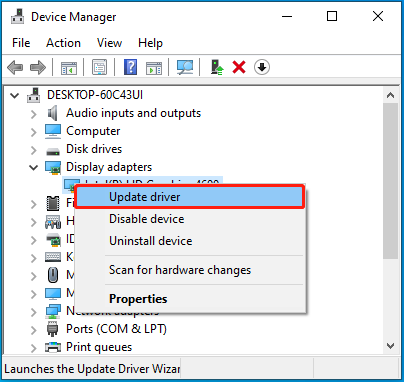Image resolution: width=404 pixels, height=382 pixels.
Task: Click the down-arrow Disable device toolbar icon
Action: point(262,67)
